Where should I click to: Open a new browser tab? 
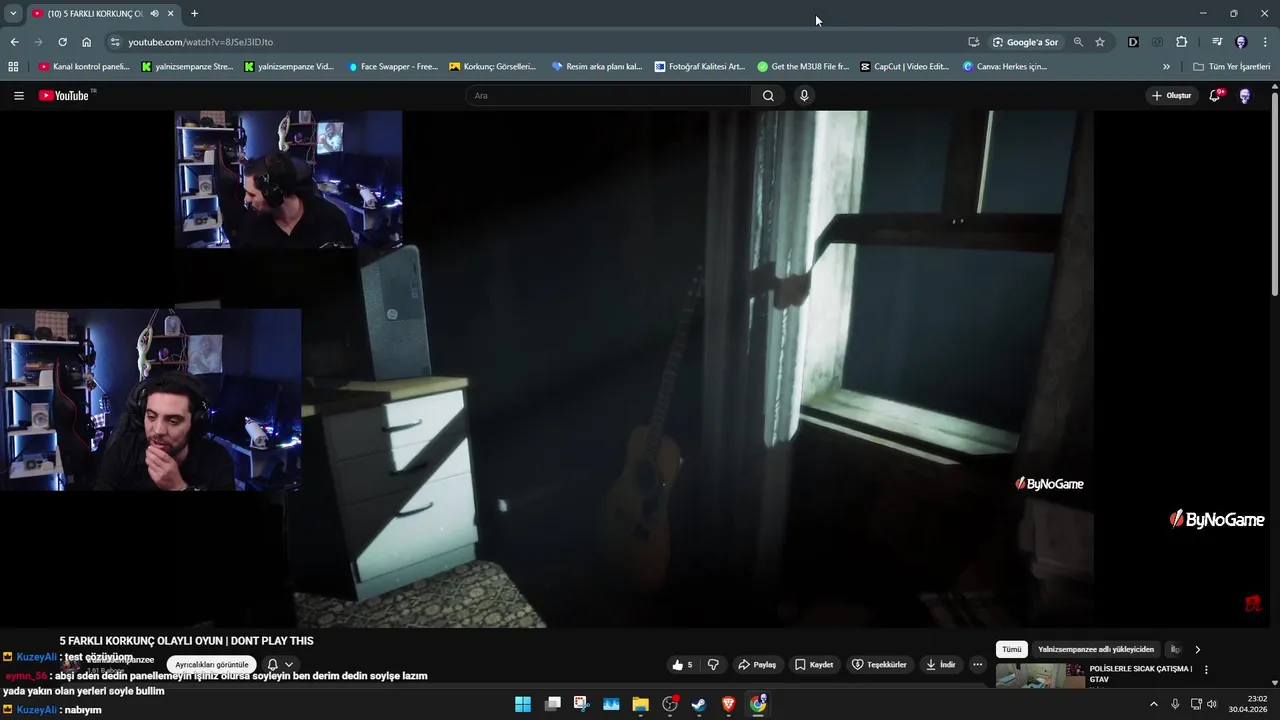point(194,14)
